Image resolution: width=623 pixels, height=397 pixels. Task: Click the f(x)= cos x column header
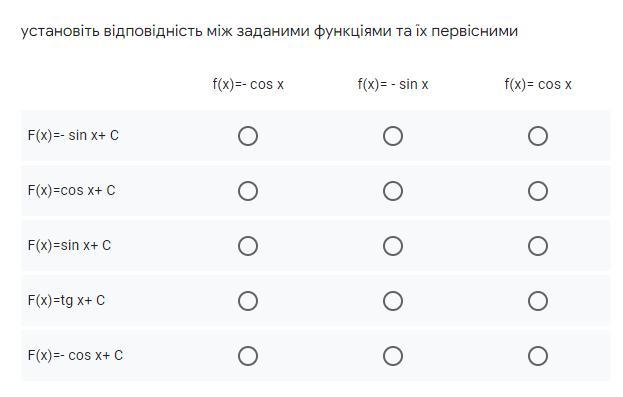pos(538,84)
